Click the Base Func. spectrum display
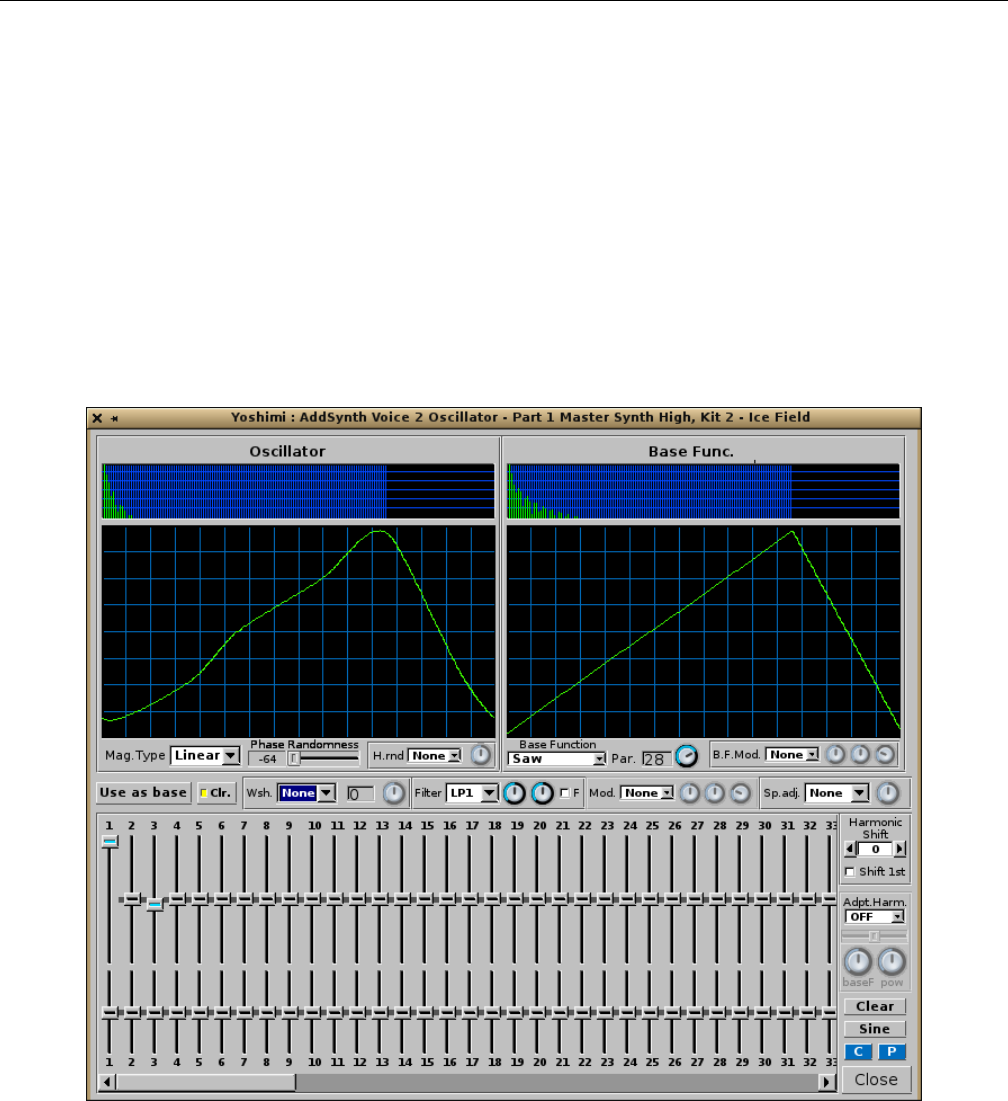Viewport: 1008px width, 1101px height. tap(703, 491)
